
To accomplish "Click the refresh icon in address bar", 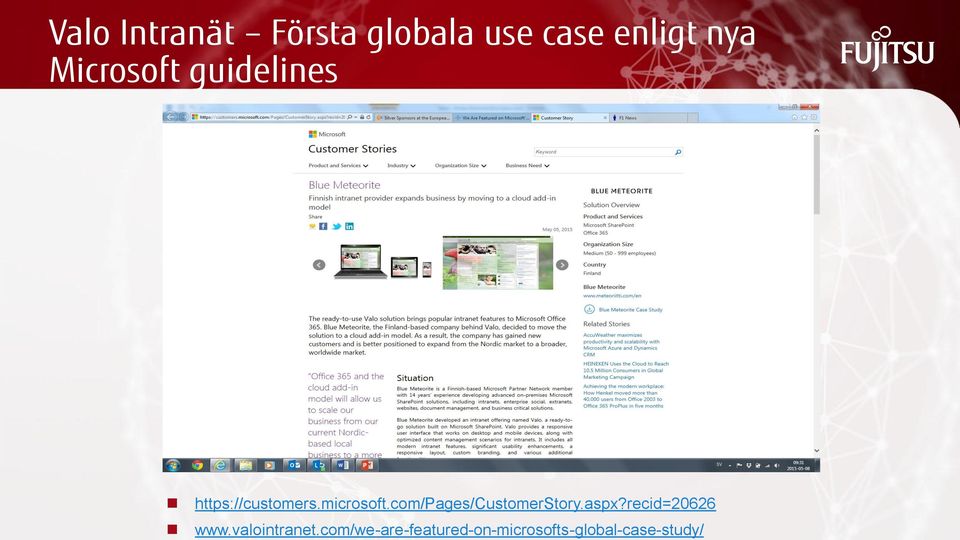I will pos(369,117).
